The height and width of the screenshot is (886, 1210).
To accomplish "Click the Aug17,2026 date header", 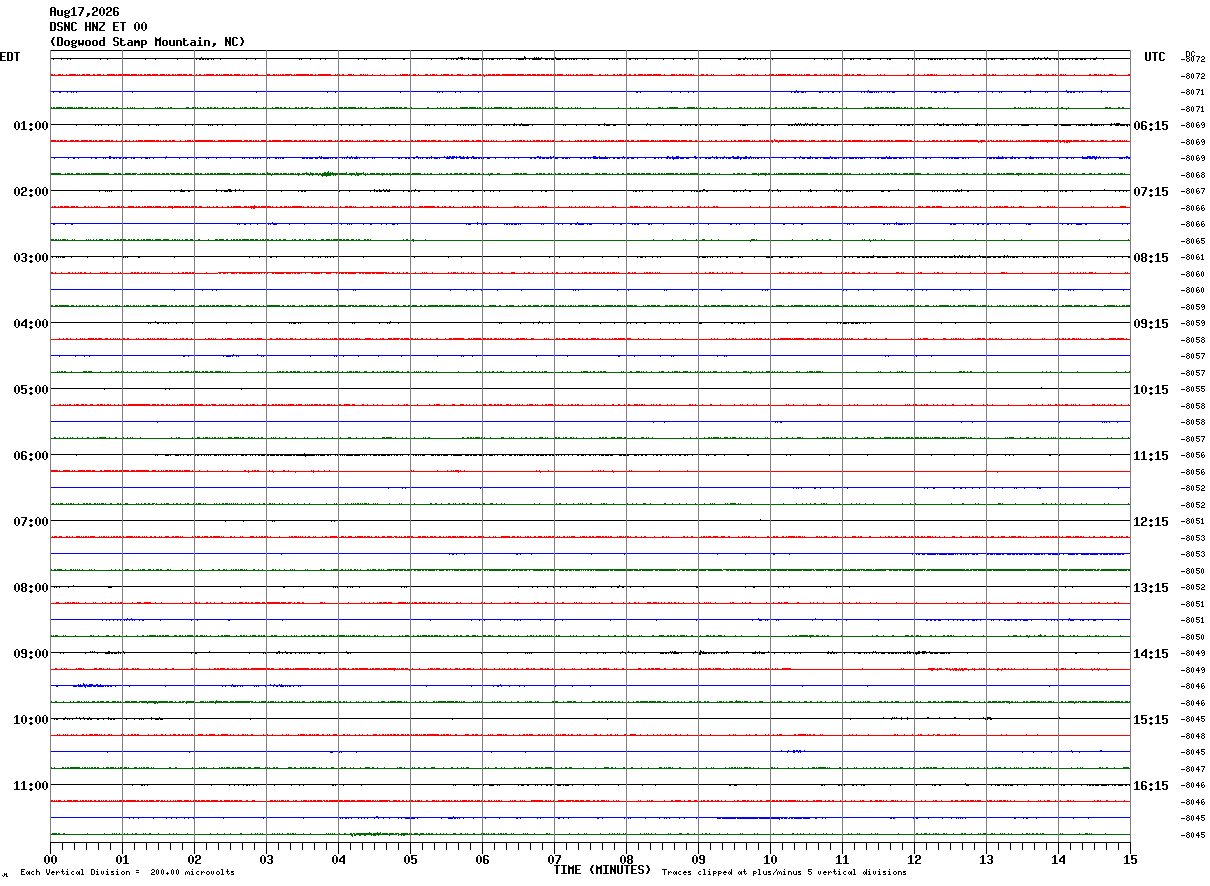I will point(84,12).
